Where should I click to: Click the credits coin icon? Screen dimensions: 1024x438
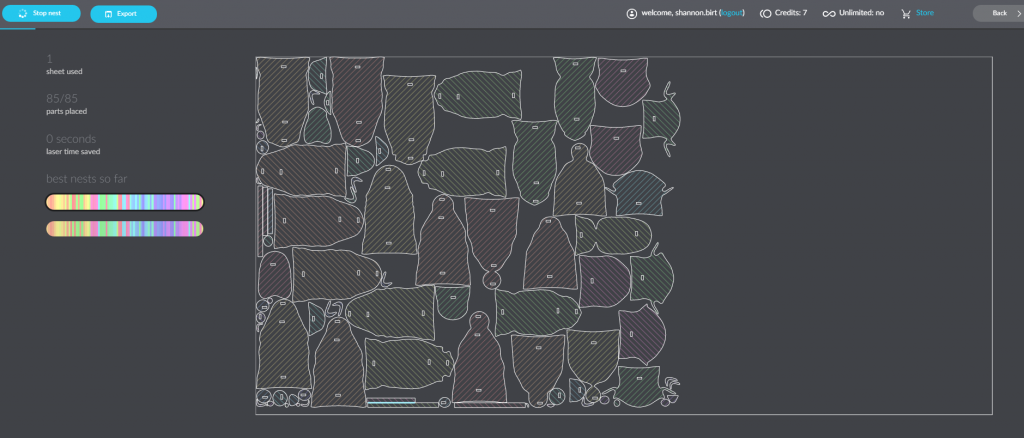point(765,13)
